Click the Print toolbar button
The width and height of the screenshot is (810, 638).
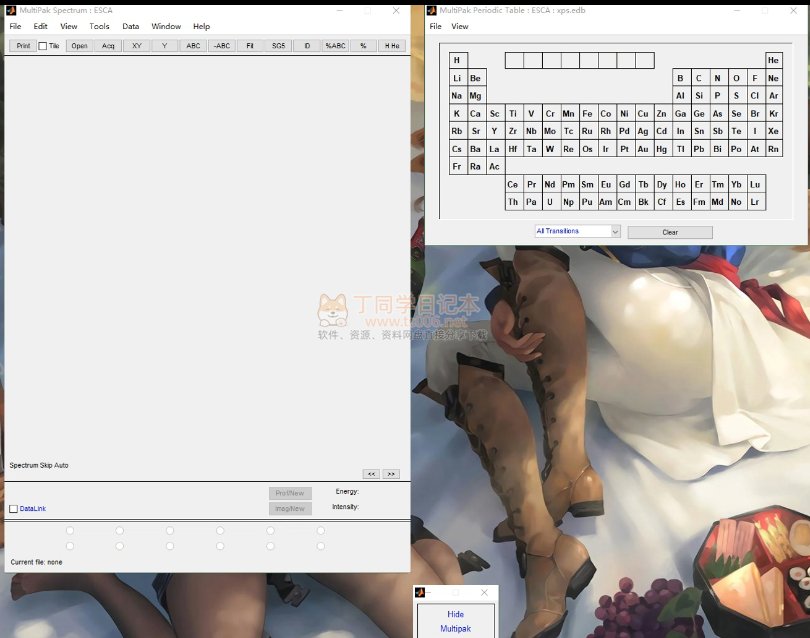pyautogui.click(x=22, y=46)
